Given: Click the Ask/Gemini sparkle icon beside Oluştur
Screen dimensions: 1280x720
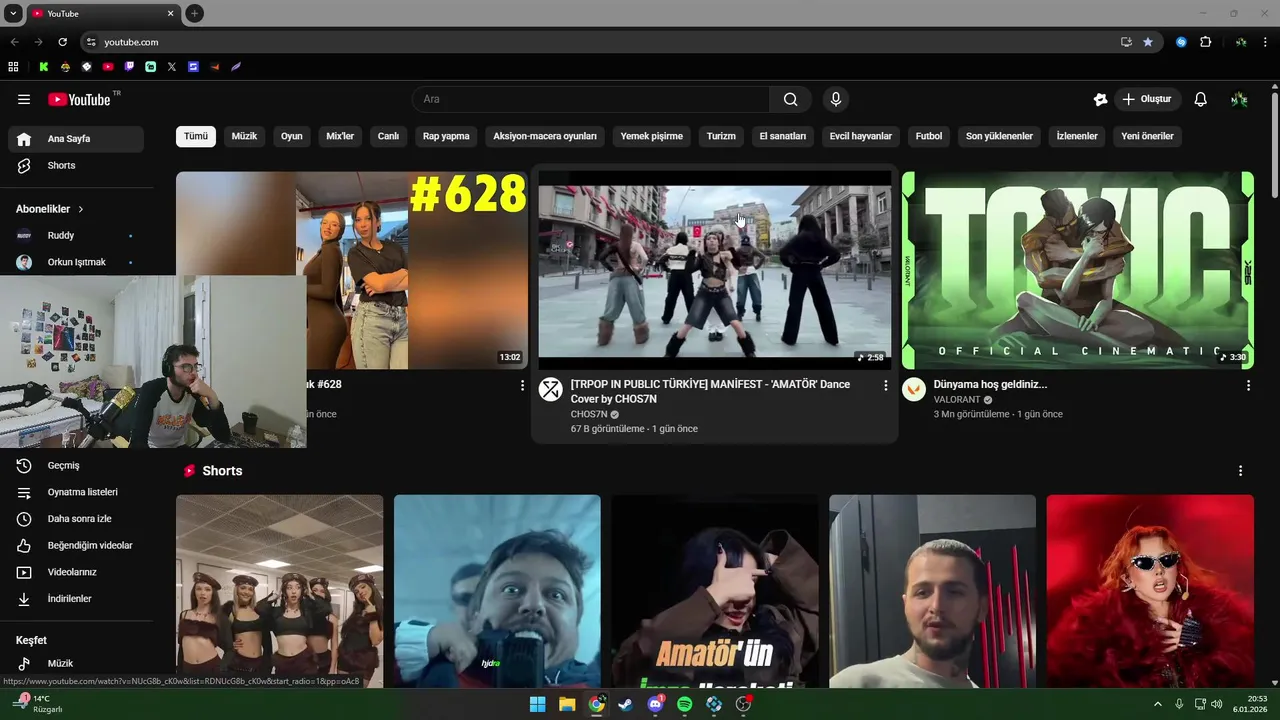Looking at the screenshot, I should click(1101, 99).
